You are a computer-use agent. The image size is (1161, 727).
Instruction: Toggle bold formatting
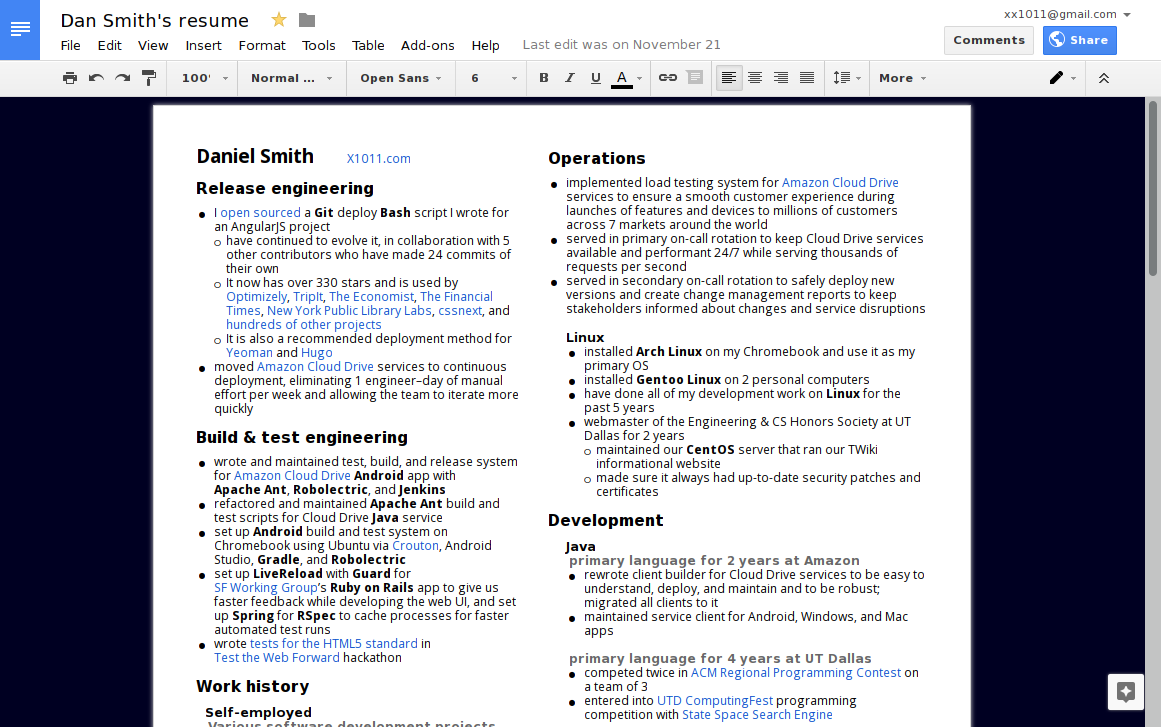tap(543, 78)
